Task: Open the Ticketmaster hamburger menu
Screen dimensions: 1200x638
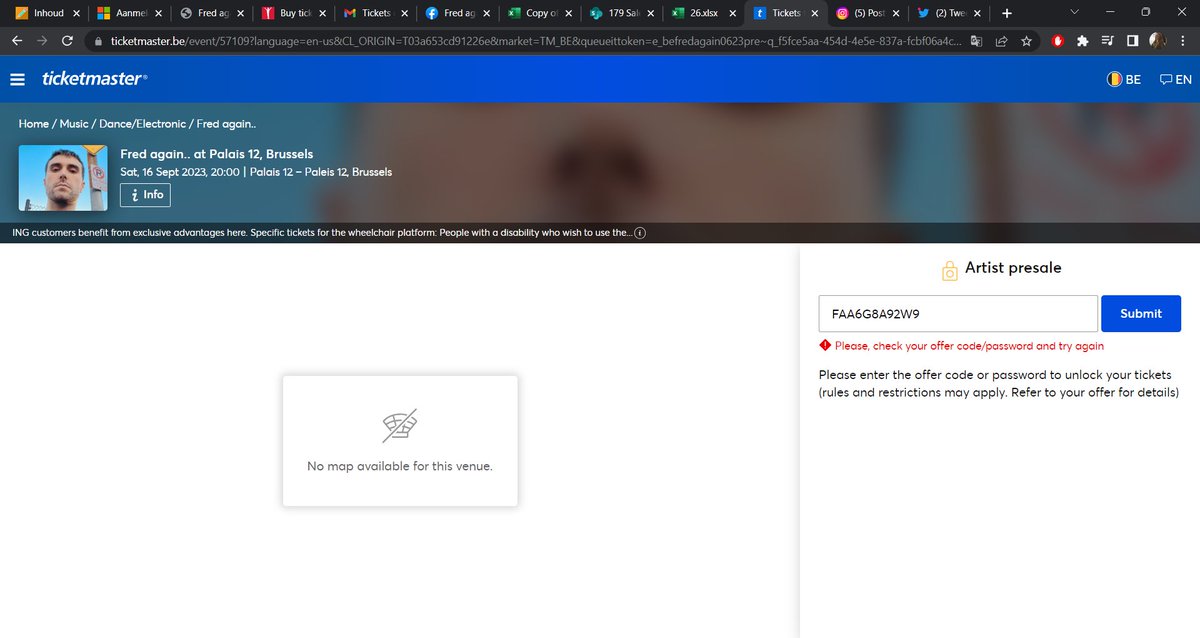Action: [x=17, y=79]
